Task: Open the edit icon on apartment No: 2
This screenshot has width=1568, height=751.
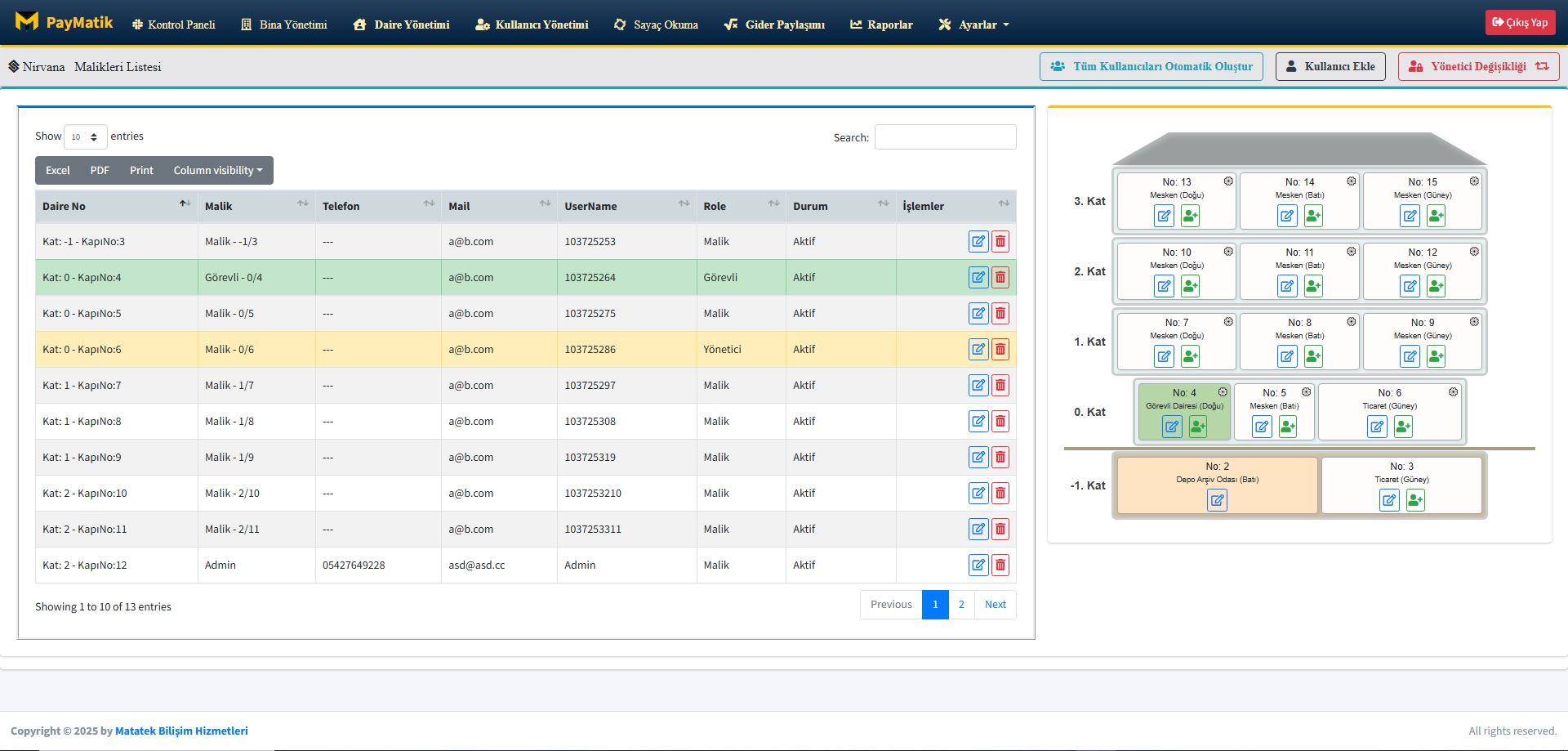Action: click(1217, 500)
